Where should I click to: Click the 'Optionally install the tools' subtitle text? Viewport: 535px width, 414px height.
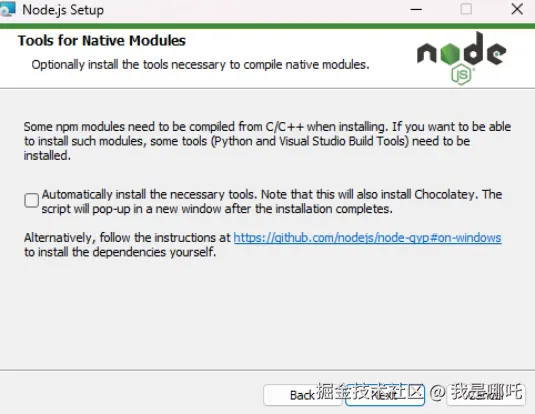point(200,65)
